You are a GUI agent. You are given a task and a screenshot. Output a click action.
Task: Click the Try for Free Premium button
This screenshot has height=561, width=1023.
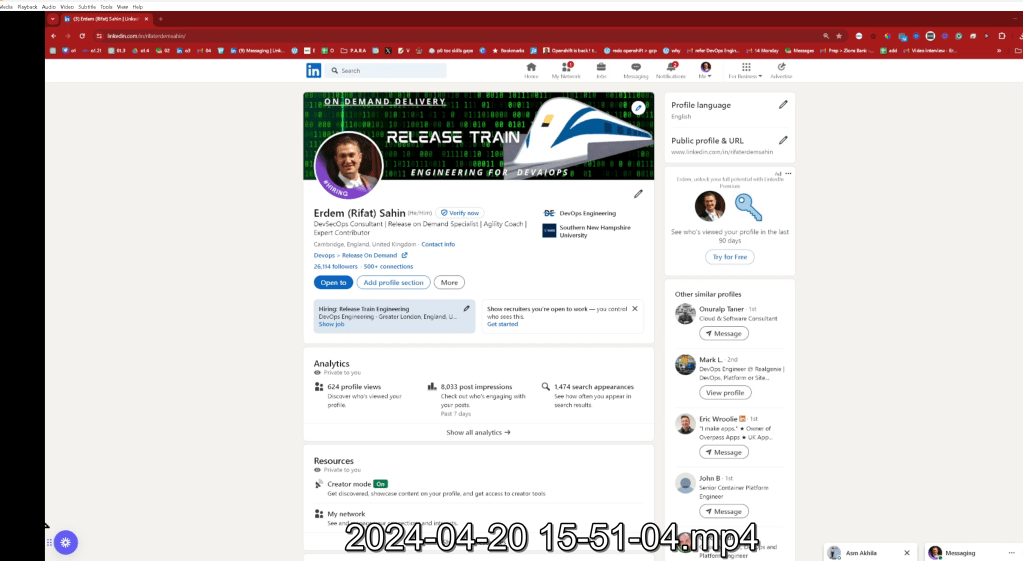point(729,257)
